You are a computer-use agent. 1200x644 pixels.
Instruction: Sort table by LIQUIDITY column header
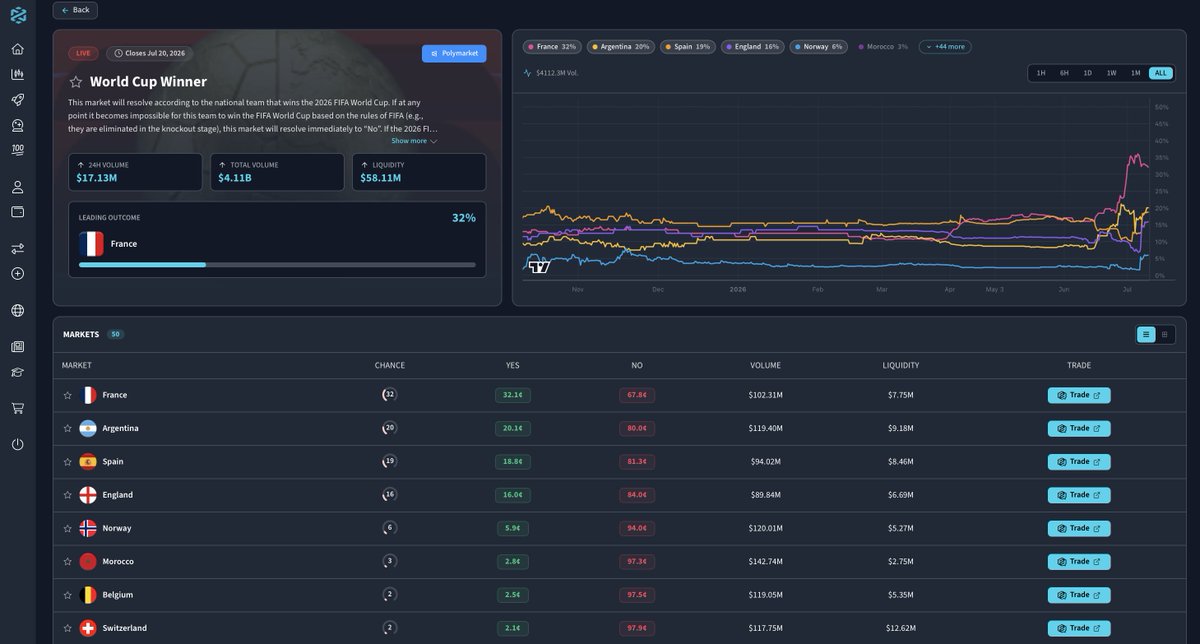coord(901,365)
